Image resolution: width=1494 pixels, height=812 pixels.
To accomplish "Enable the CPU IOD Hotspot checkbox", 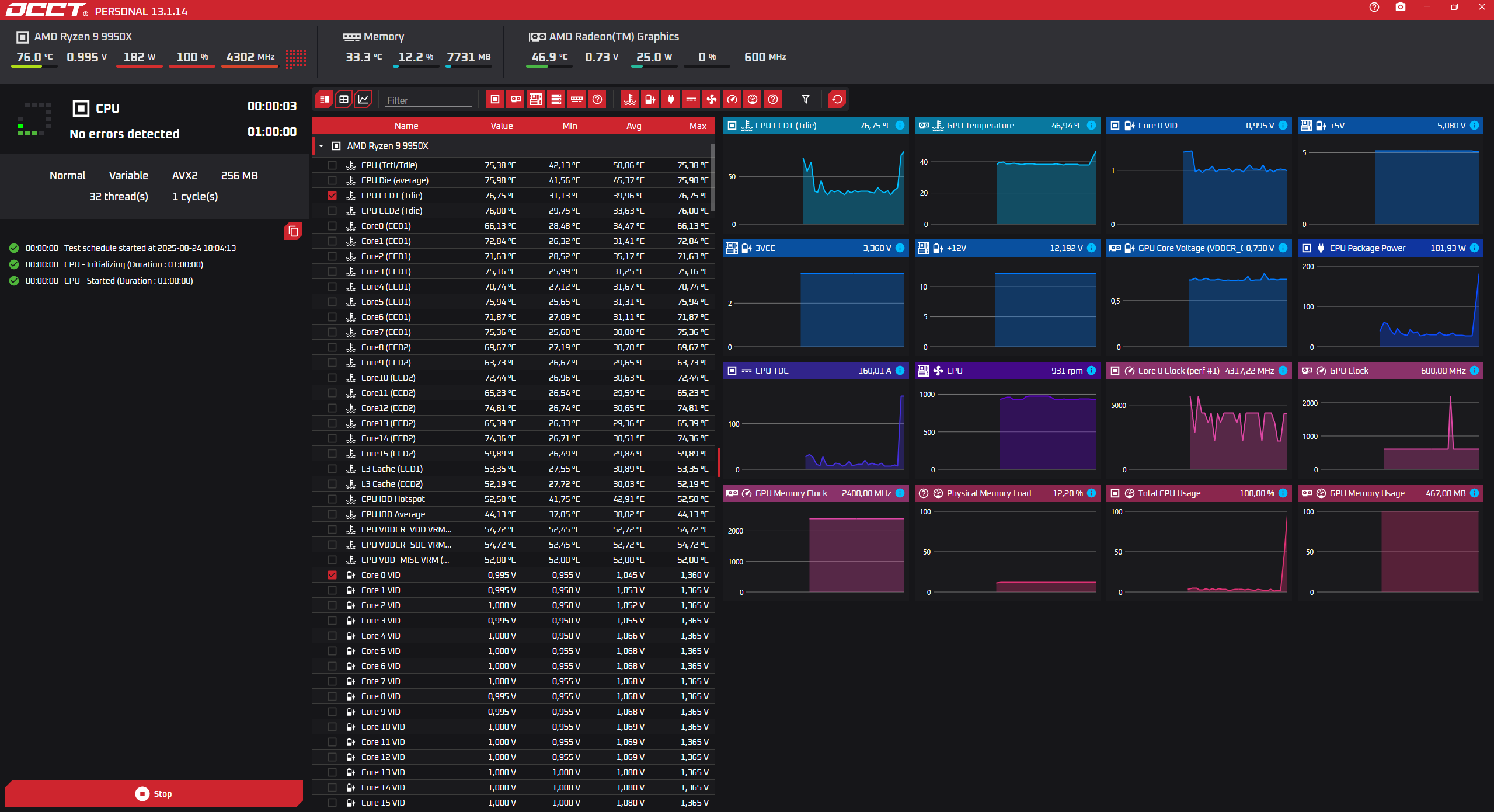I will point(332,499).
